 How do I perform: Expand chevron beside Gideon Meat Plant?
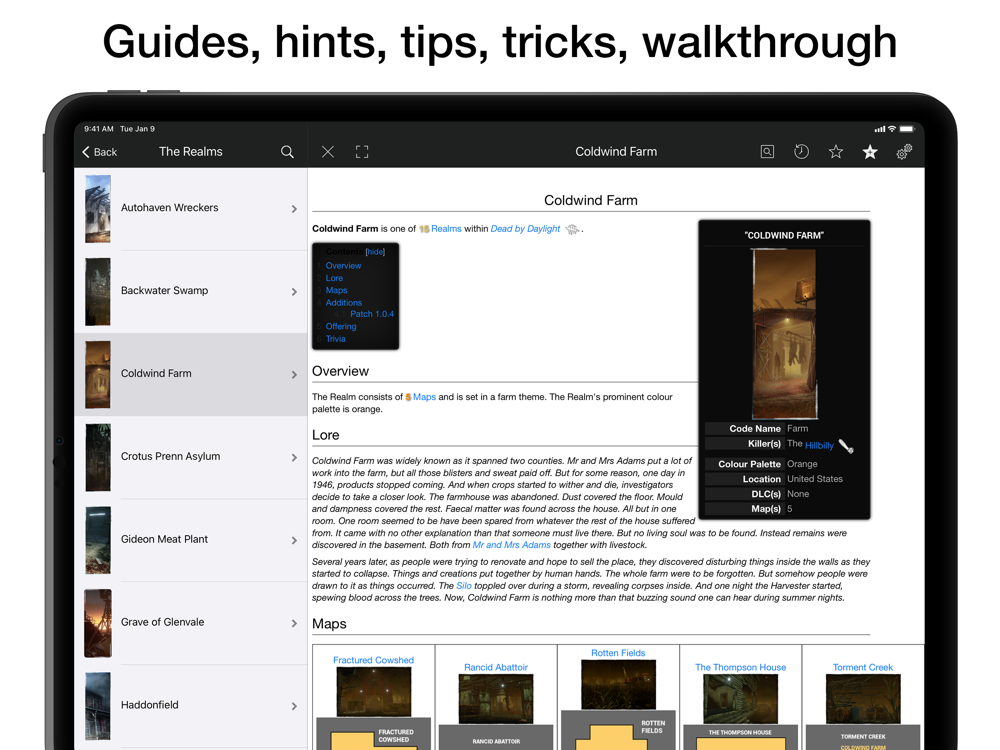tap(294, 540)
